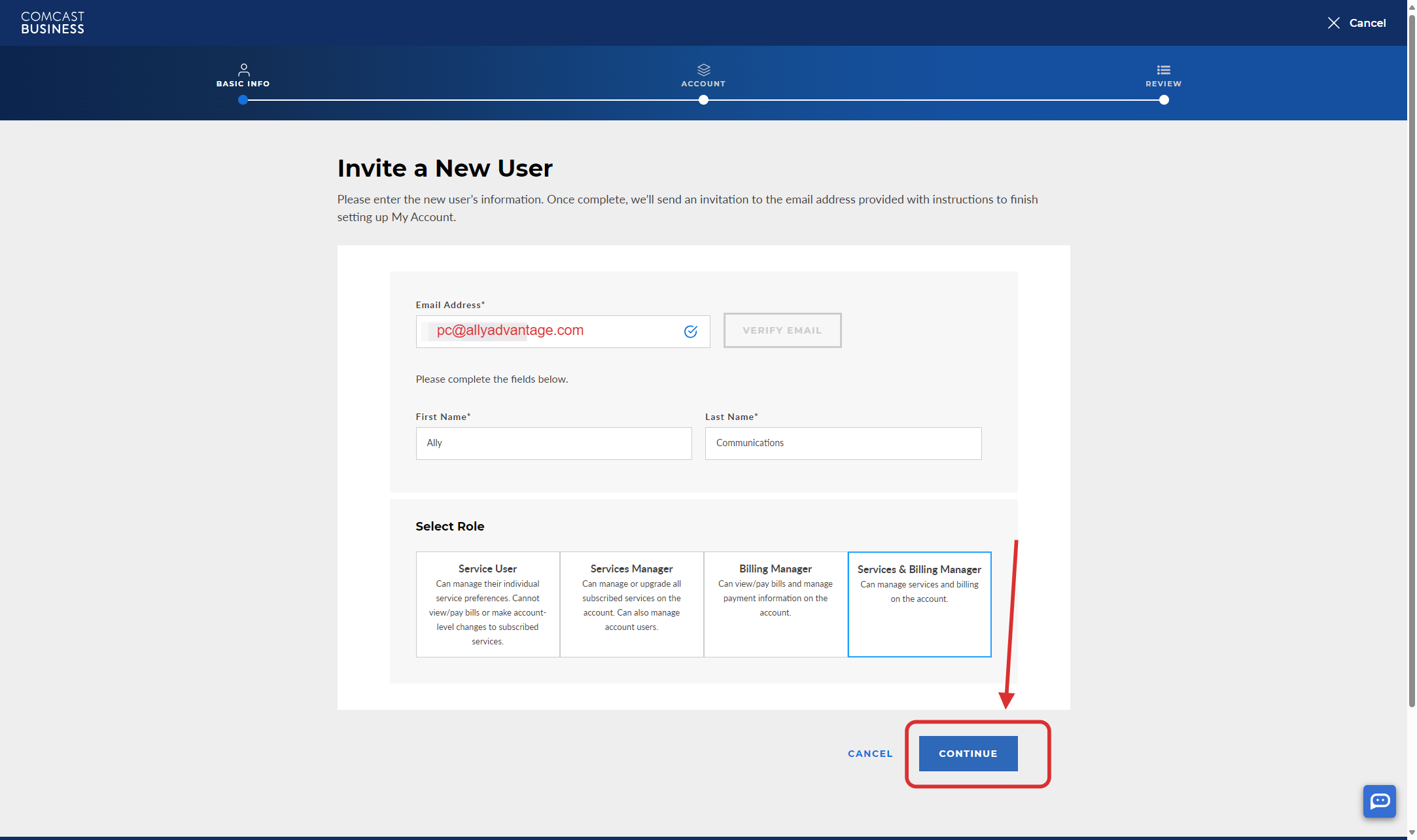The image size is (1417, 840).
Task: Click the ACCOUNT step label
Action: pyautogui.click(x=703, y=84)
